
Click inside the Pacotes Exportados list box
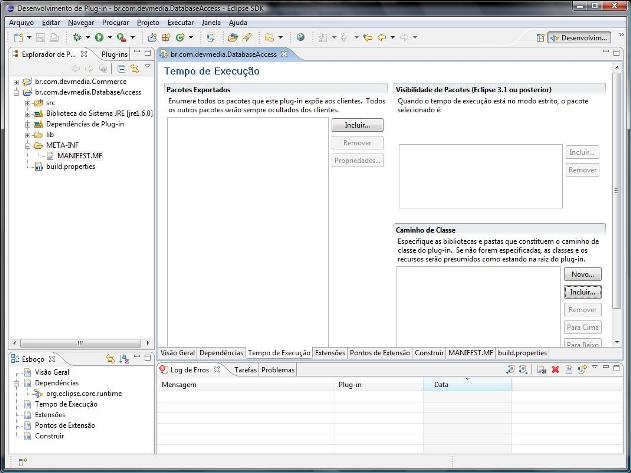(248, 231)
